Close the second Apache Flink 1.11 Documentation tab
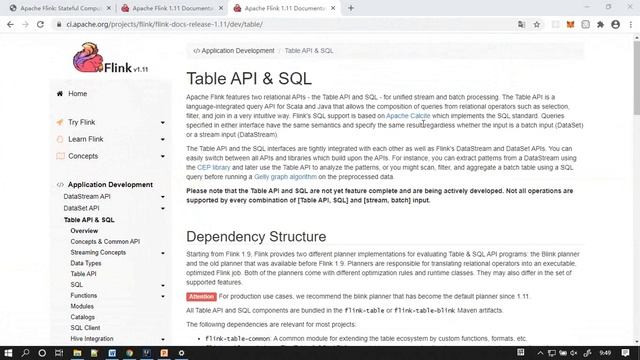The width and height of the screenshot is (640, 360). pos(221,8)
